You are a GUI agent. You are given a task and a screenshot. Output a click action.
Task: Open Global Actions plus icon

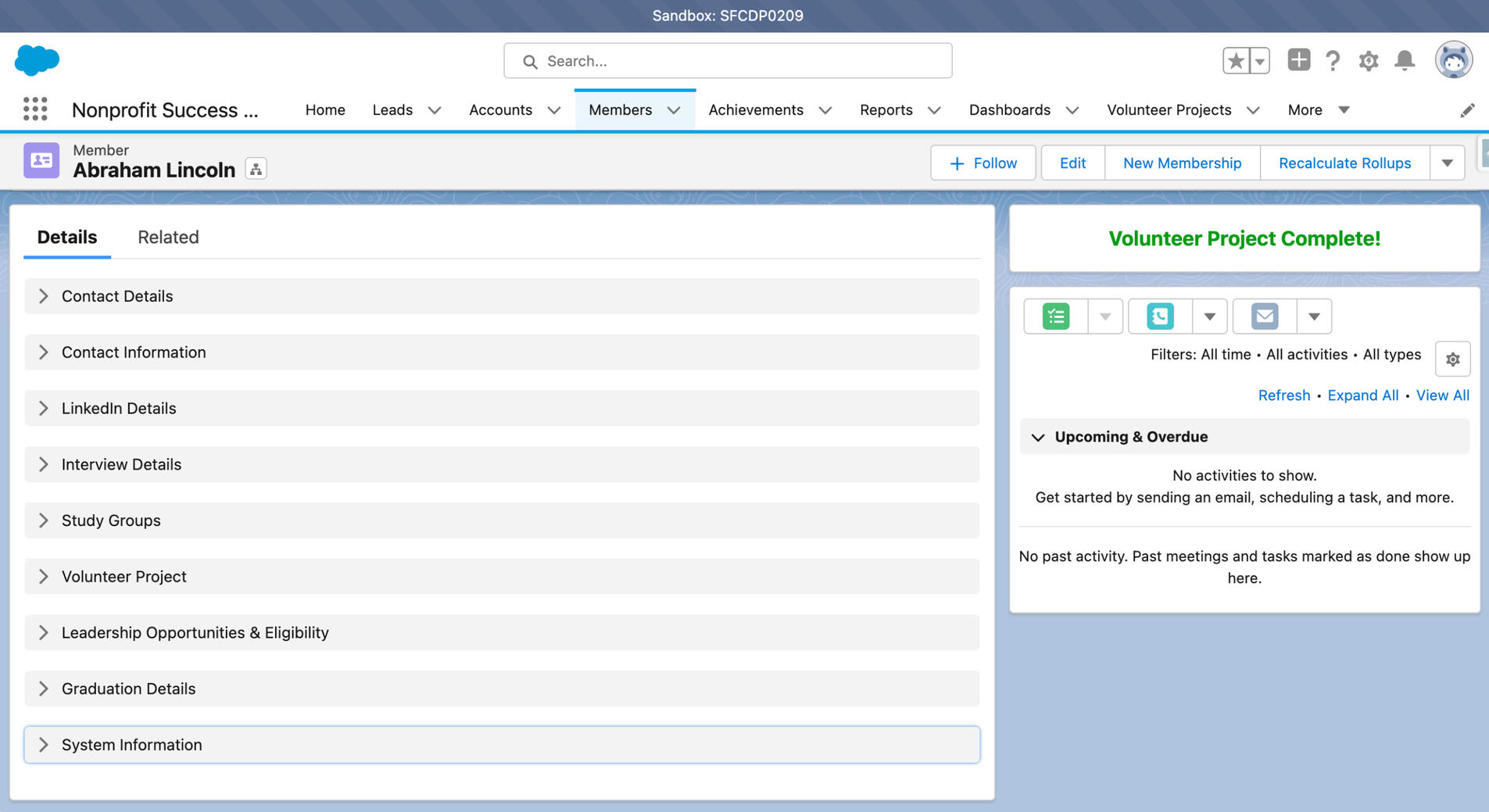tap(1298, 60)
